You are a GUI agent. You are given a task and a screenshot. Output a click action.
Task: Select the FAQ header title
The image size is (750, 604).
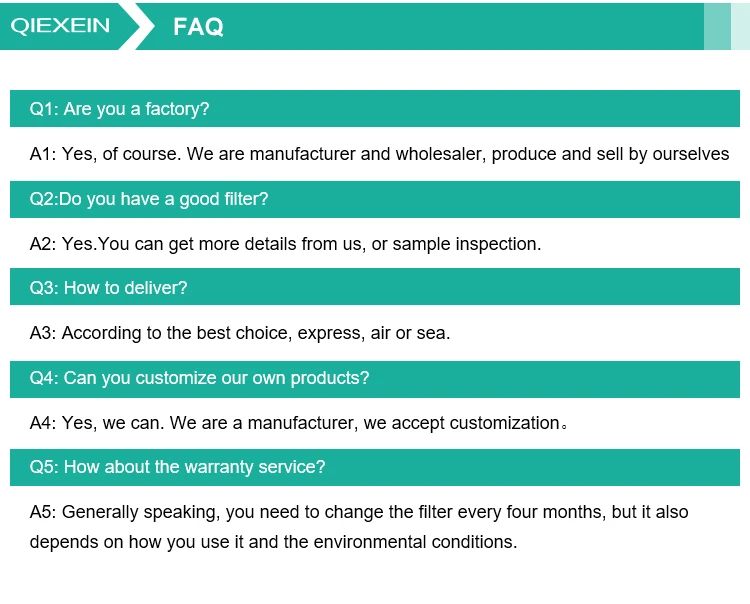coord(198,27)
